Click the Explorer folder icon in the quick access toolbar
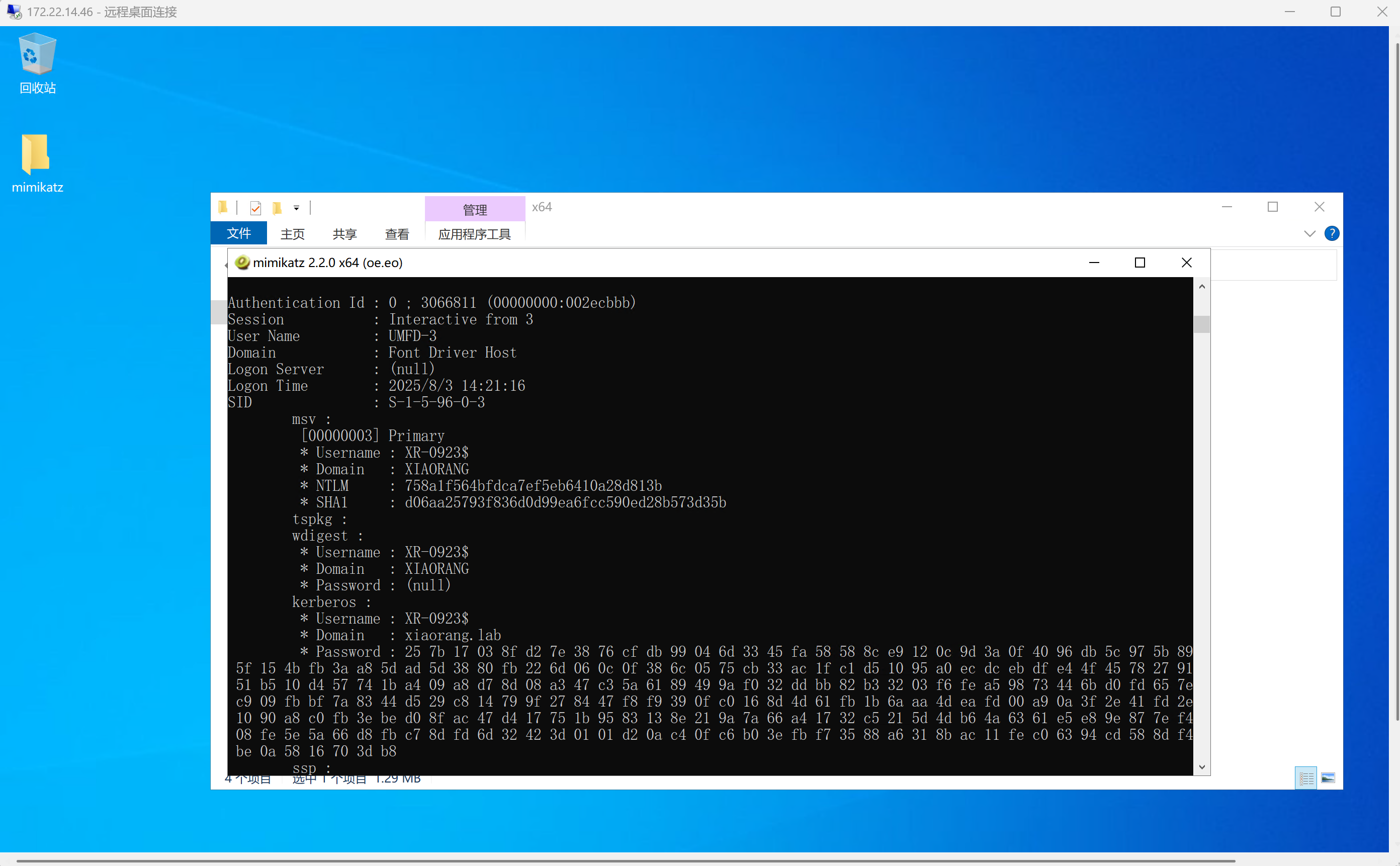 tap(223, 207)
